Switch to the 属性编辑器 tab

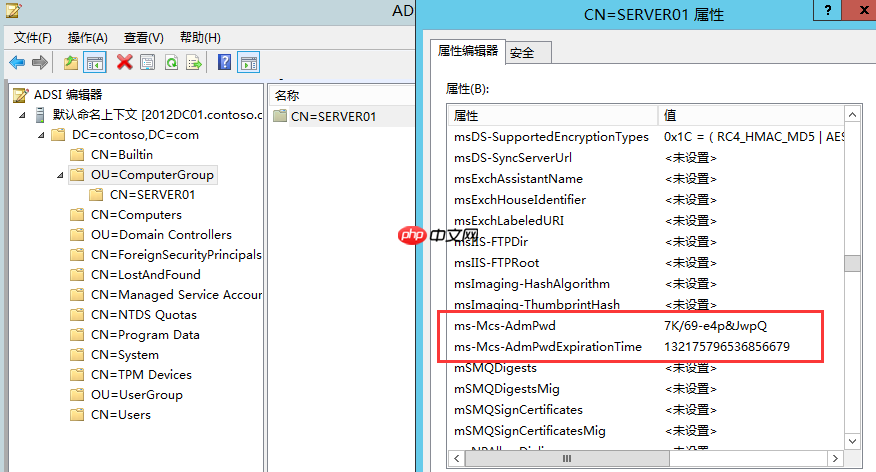coord(468,51)
